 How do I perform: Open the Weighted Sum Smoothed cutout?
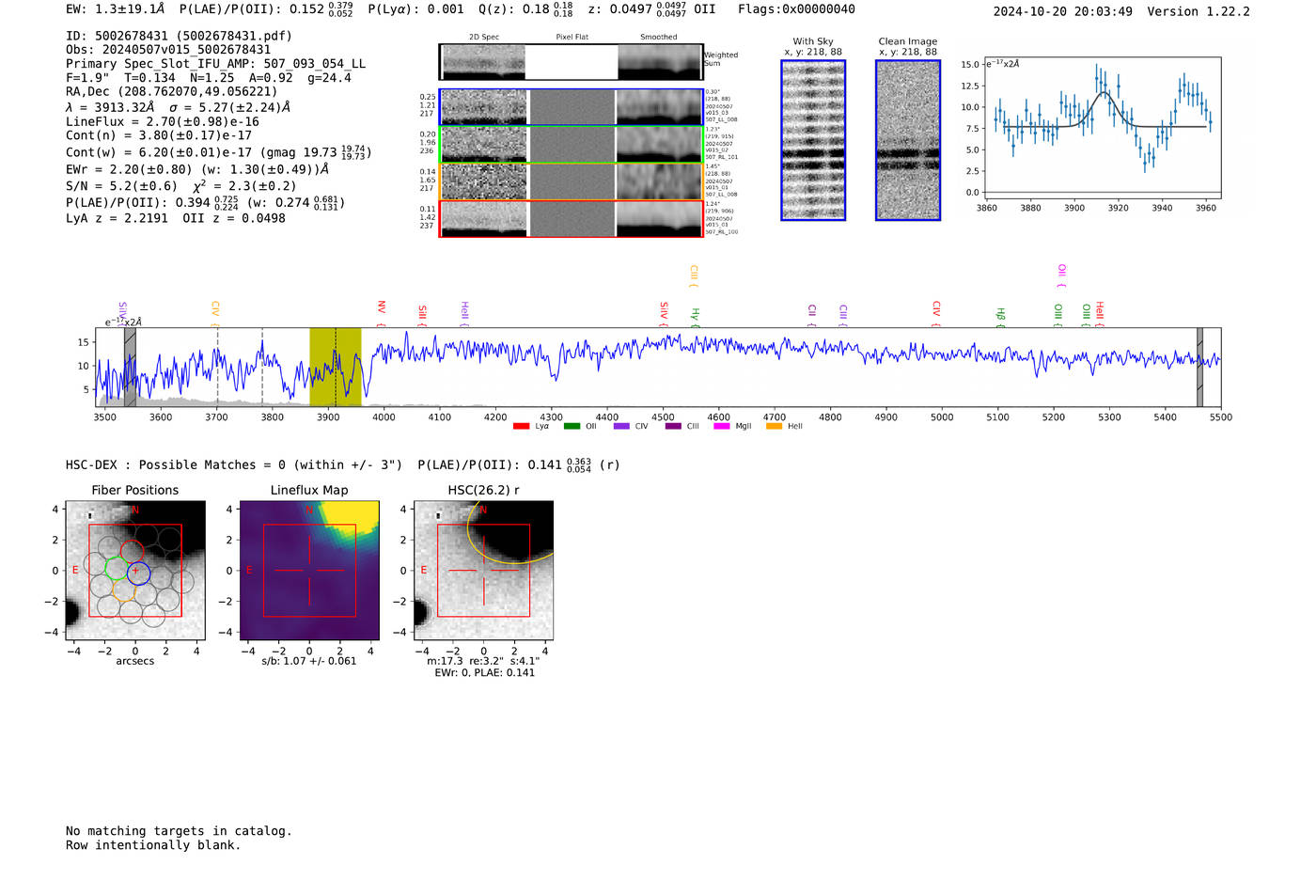tap(660, 62)
